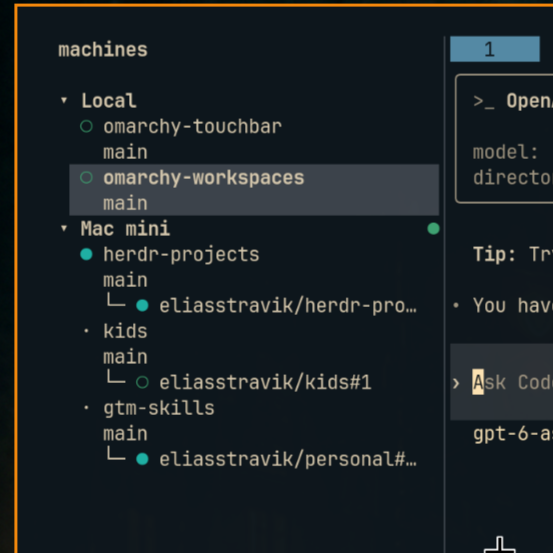Click the >_ terminal icon in the header

pyautogui.click(x=484, y=102)
